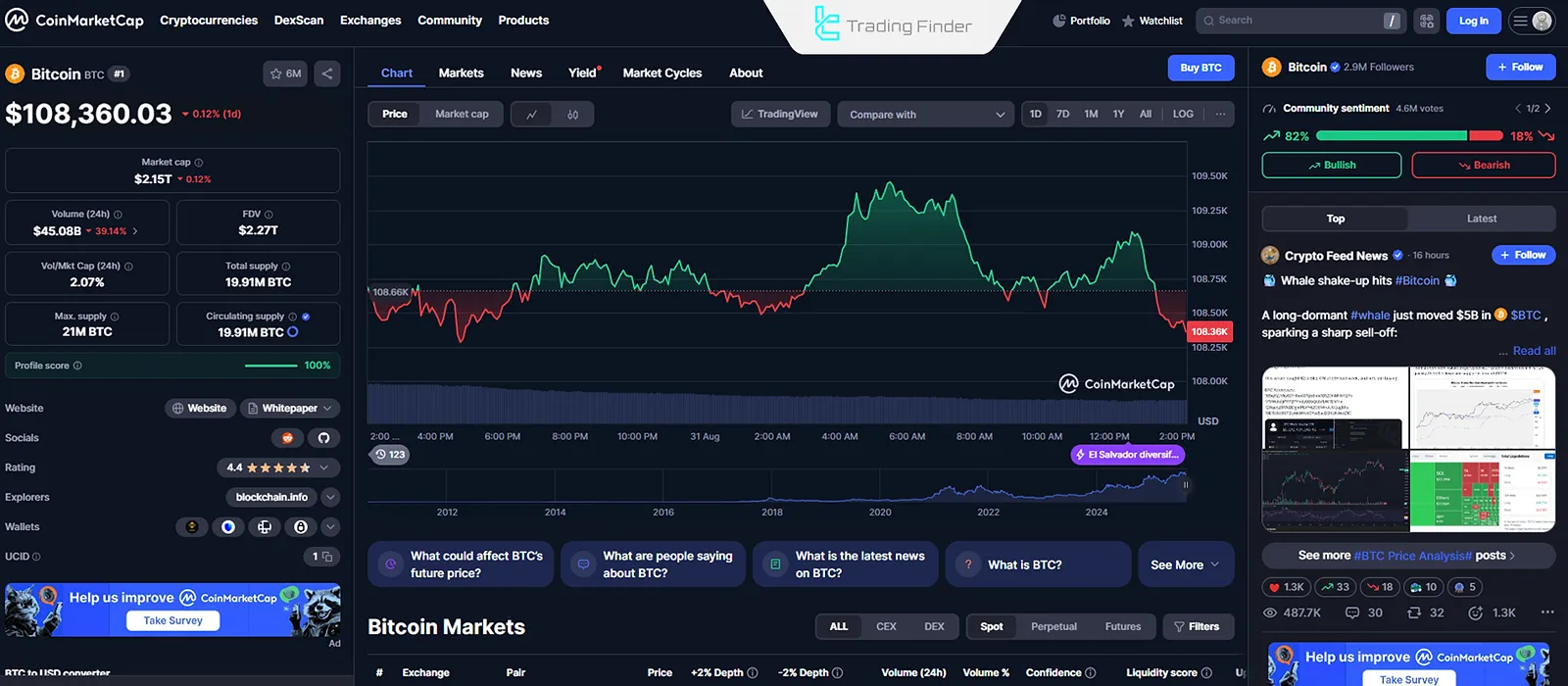Select the line chart icon
The height and width of the screenshot is (686, 1568).
[531, 115]
